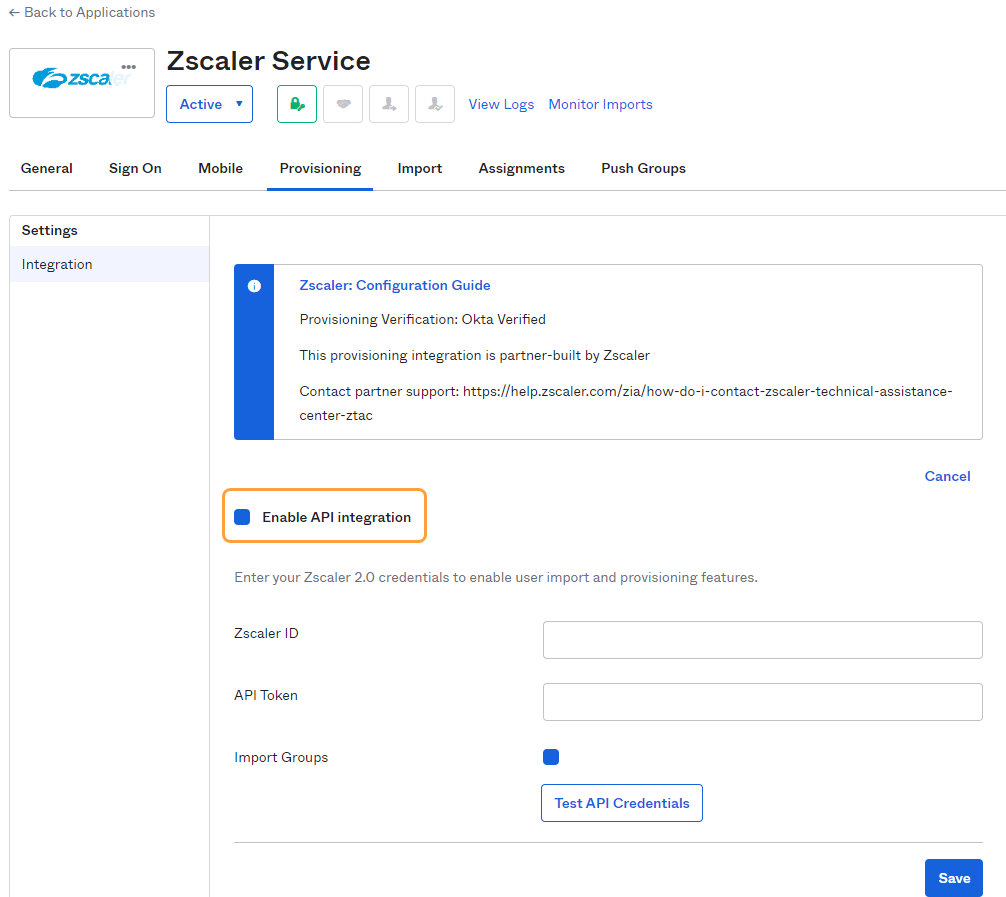The width and height of the screenshot is (1006, 897).
Task: Open the Zscaler: Configuration Guide link
Action: [x=395, y=285]
